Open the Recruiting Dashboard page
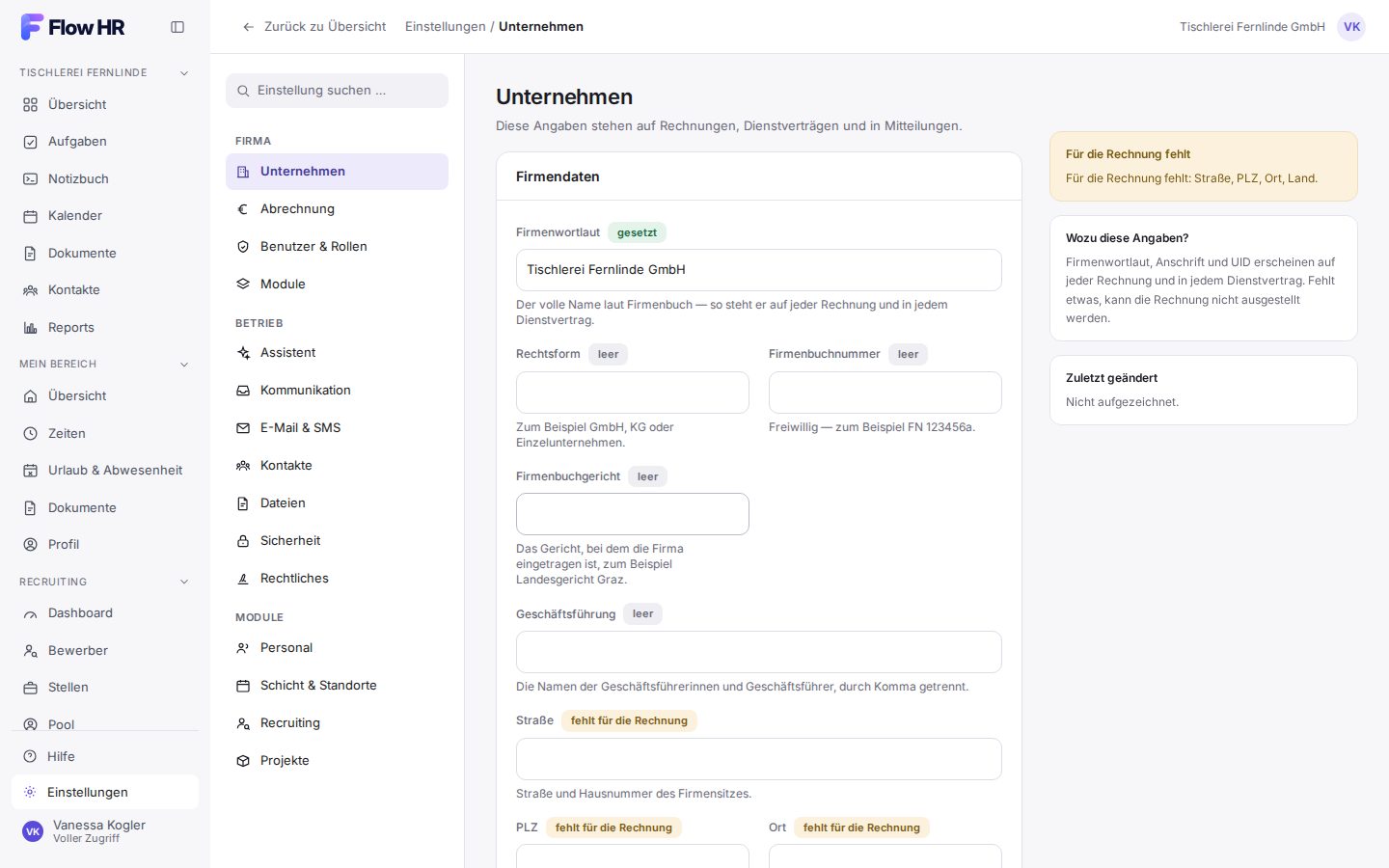This screenshot has height=868, width=1389. 105,613
